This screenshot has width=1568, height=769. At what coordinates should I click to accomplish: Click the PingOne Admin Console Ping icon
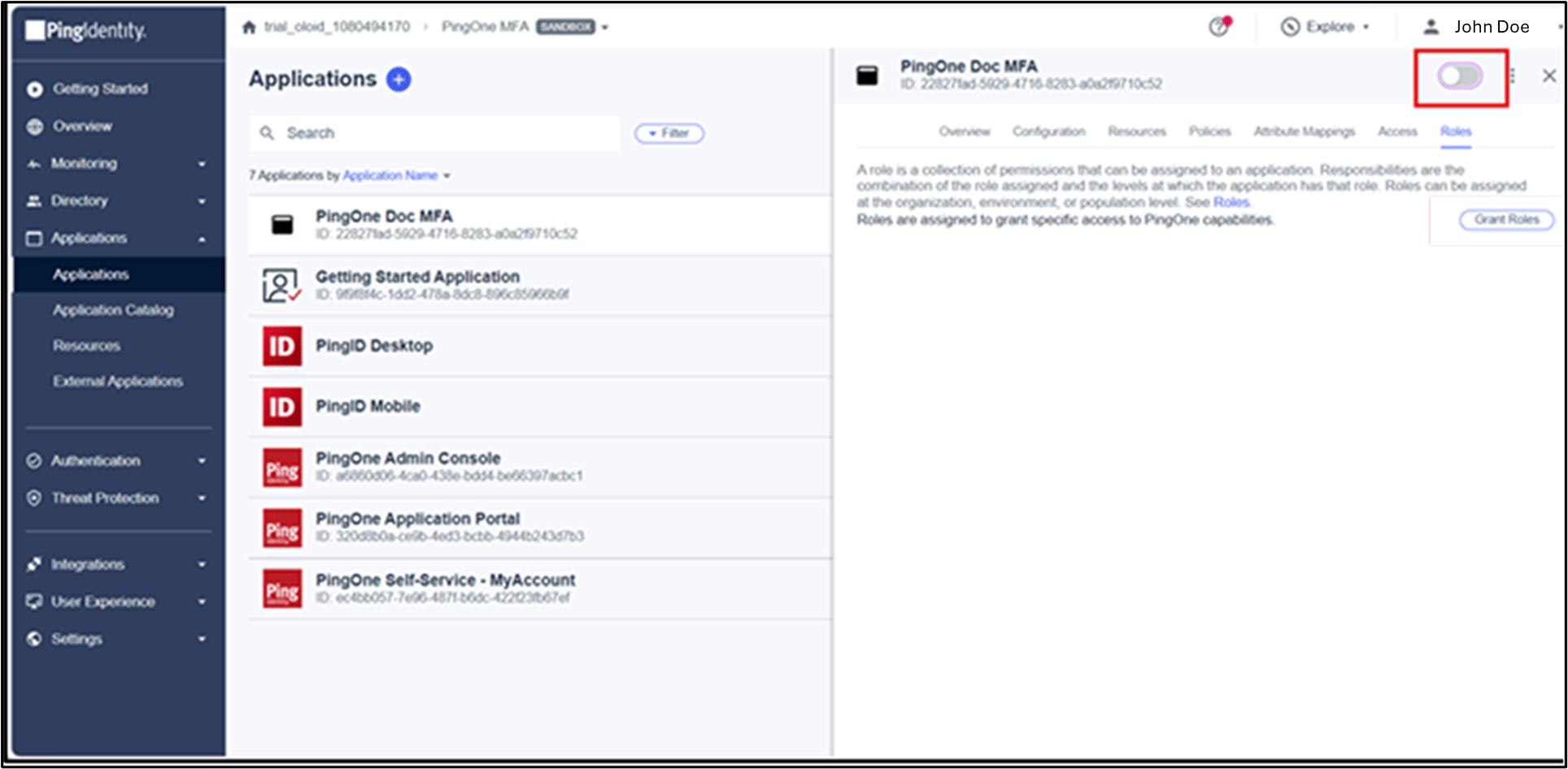point(282,468)
